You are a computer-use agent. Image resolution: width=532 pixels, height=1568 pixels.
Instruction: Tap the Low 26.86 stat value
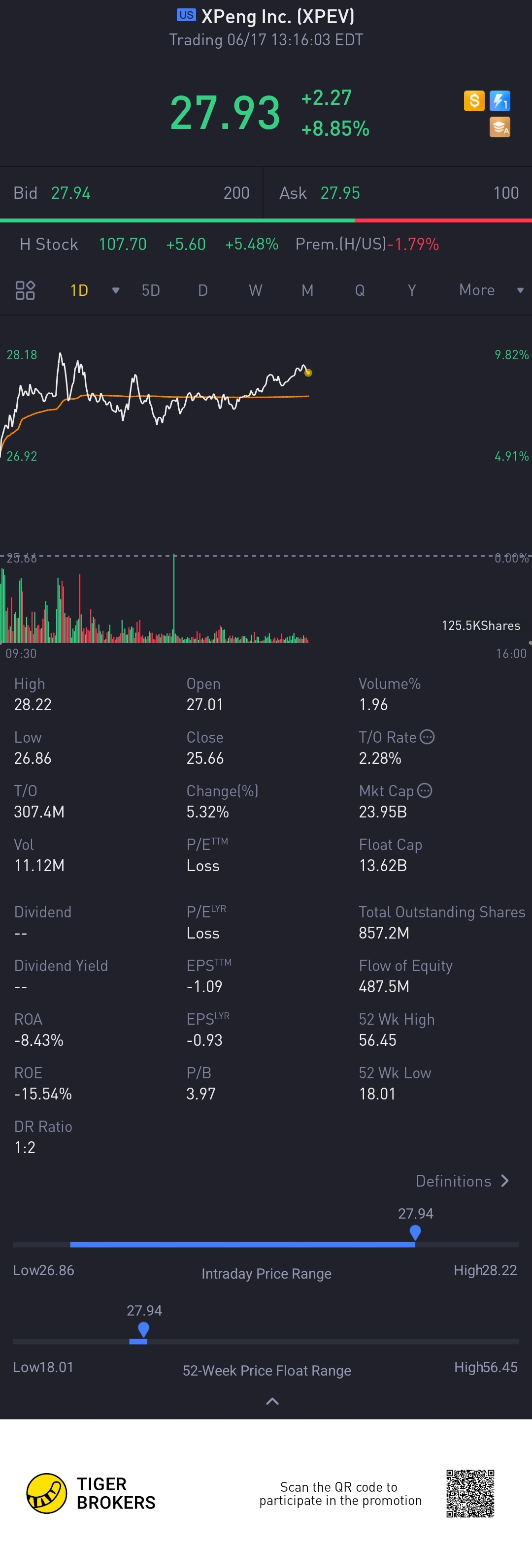pos(33,758)
